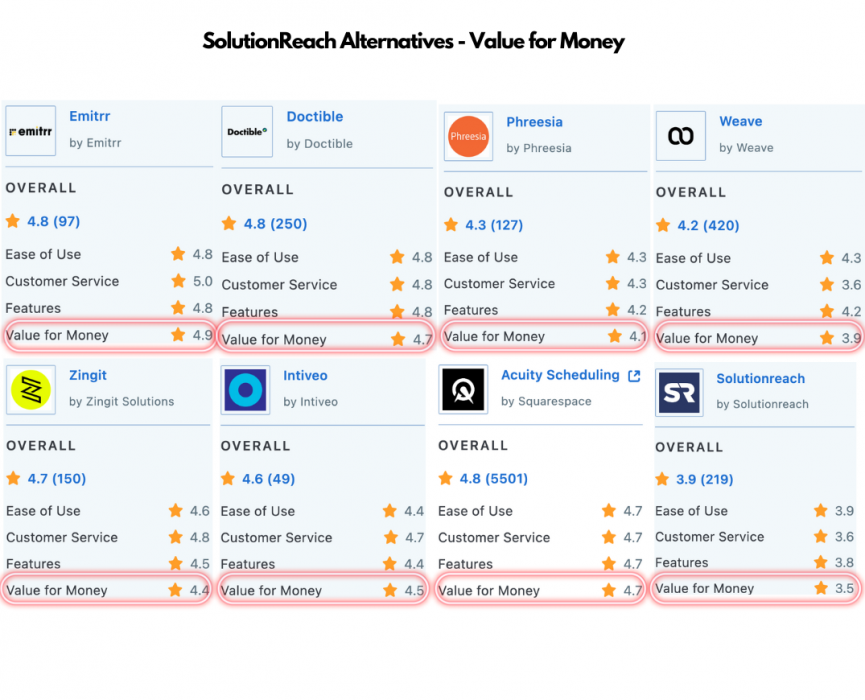Select Emitrr's highlighted Value for Money row
Image resolution: width=865 pixels, height=700 pixels.
(x=105, y=335)
